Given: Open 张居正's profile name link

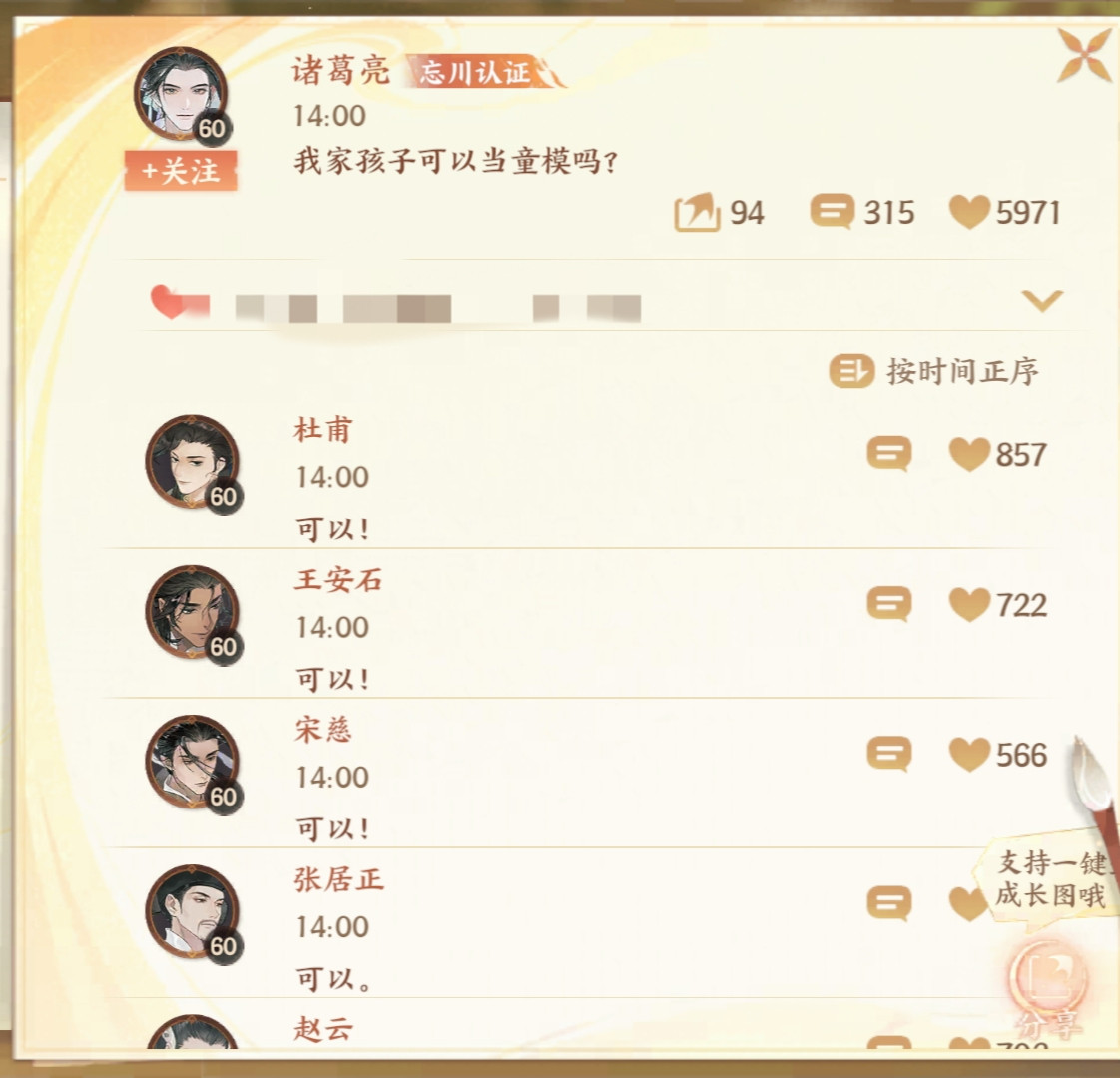Looking at the screenshot, I should [339, 880].
